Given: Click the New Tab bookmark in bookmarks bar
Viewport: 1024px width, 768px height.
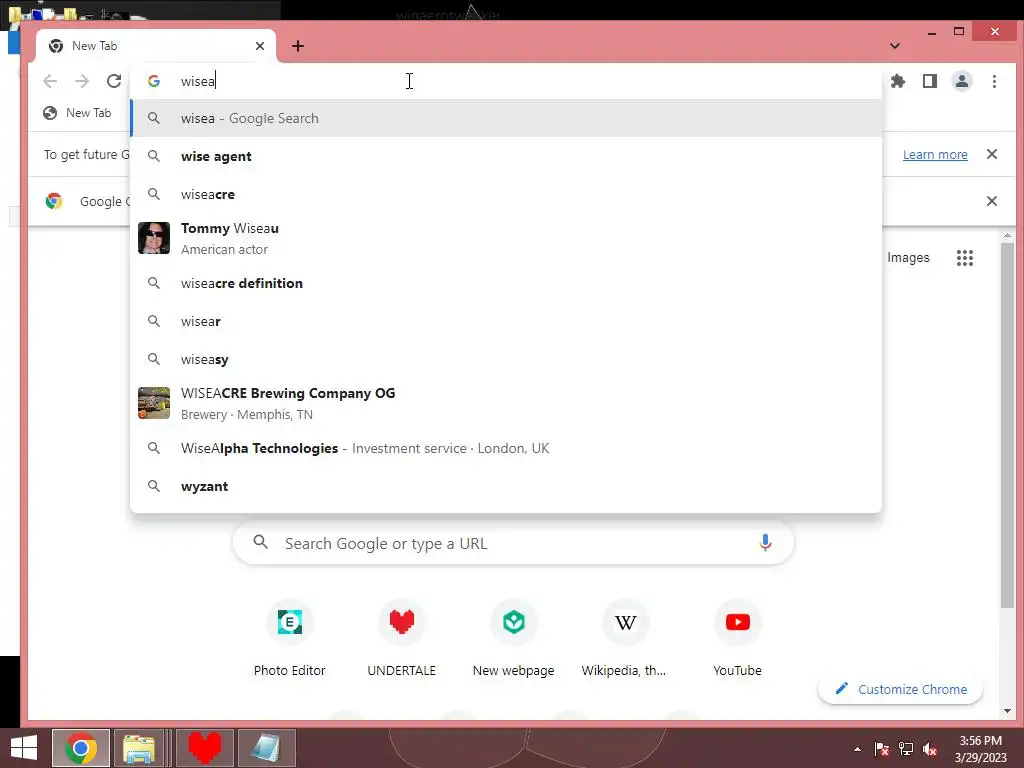Looking at the screenshot, I should (77, 113).
